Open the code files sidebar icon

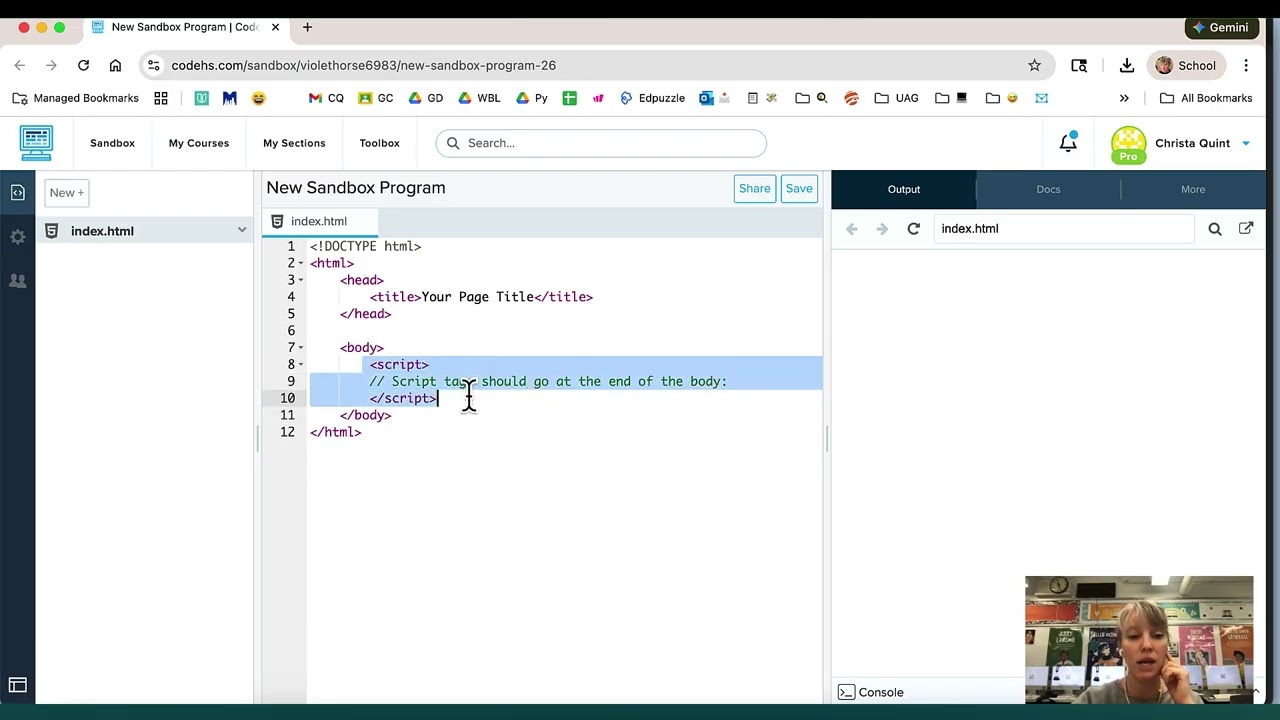pos(17,193)
